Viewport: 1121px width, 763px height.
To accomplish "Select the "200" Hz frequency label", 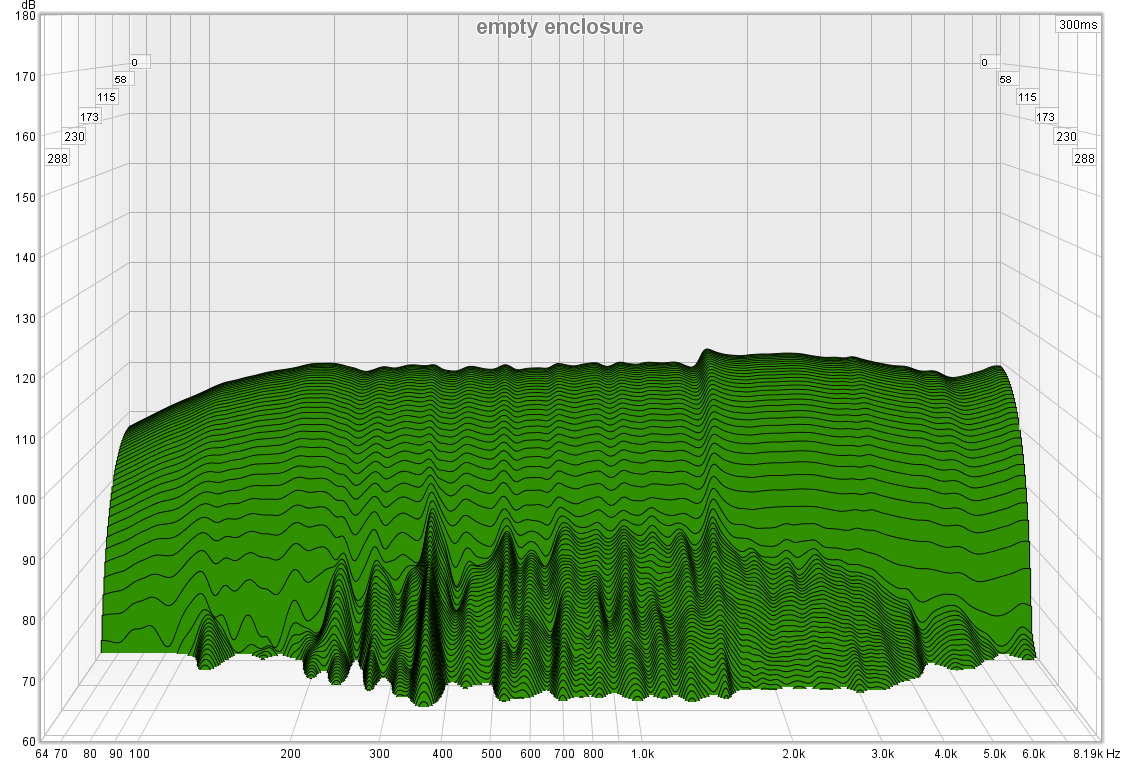I will 290,754.
